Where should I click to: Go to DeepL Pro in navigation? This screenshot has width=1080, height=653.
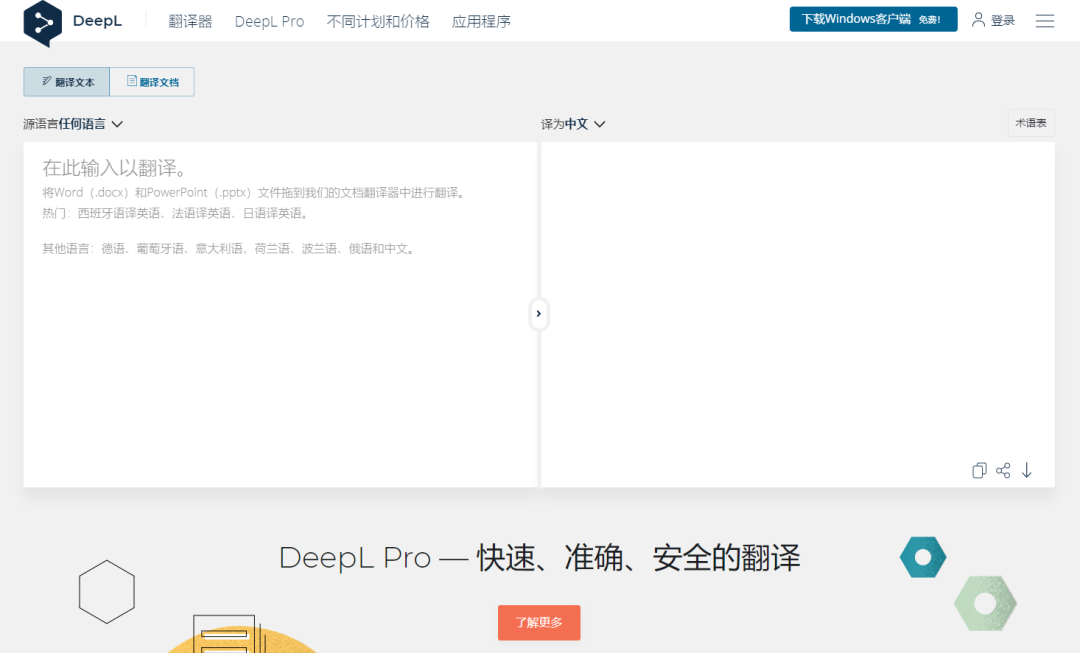coord(269,21)
